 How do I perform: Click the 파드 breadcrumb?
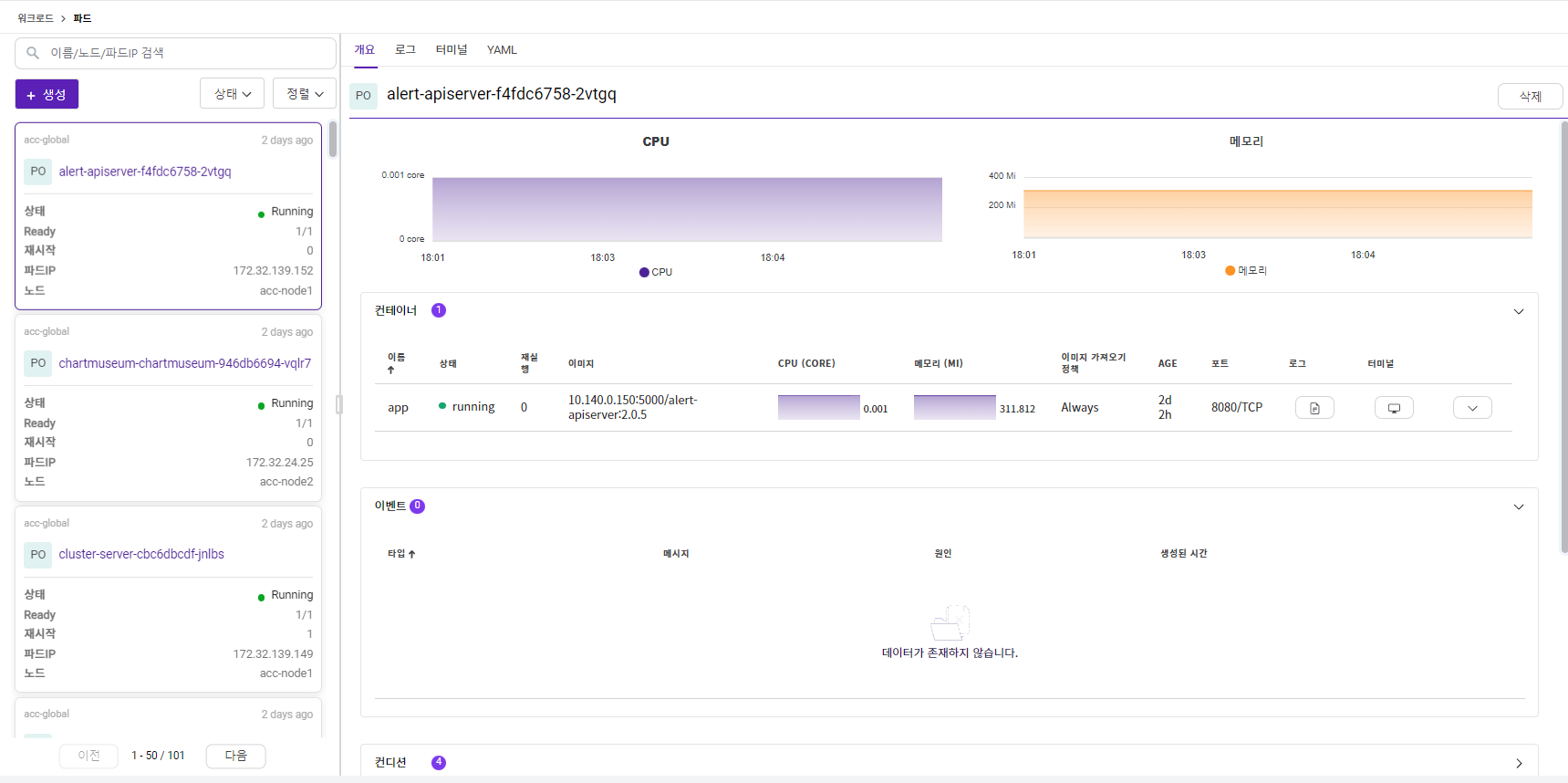pyautogui.click(x=82, y=18)
